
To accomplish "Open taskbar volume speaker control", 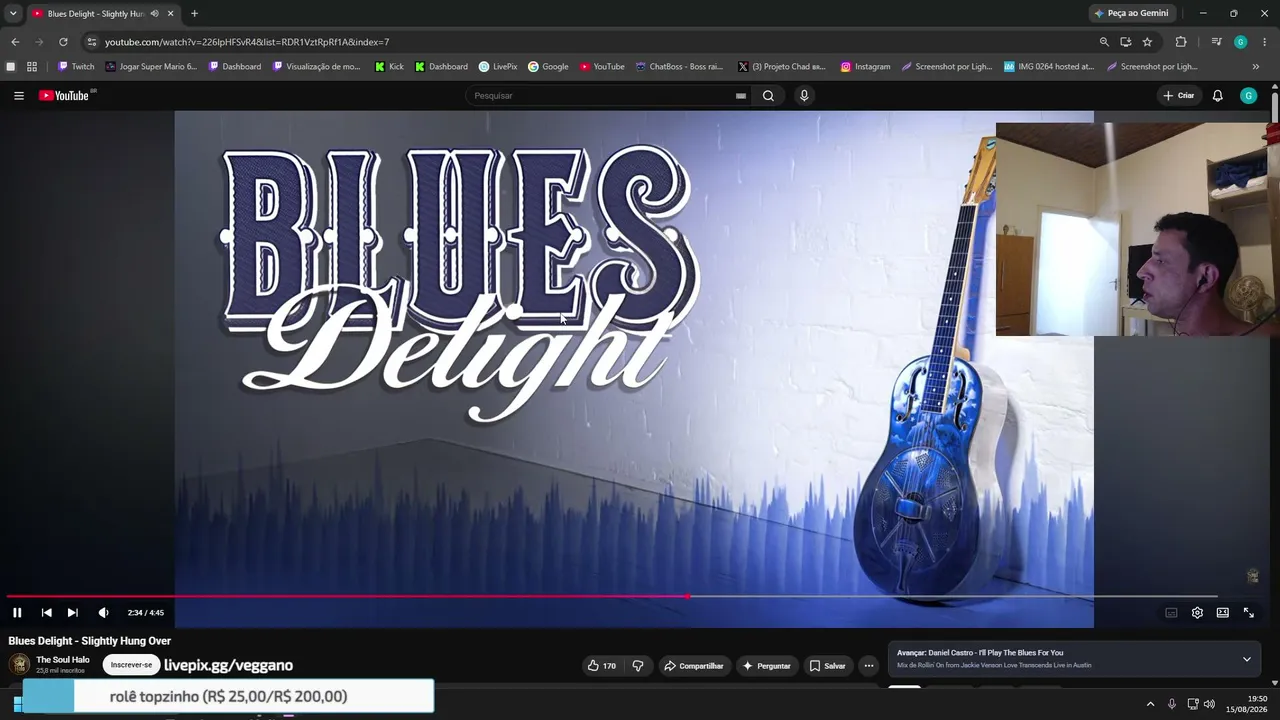I will [x=1209, y=704].
